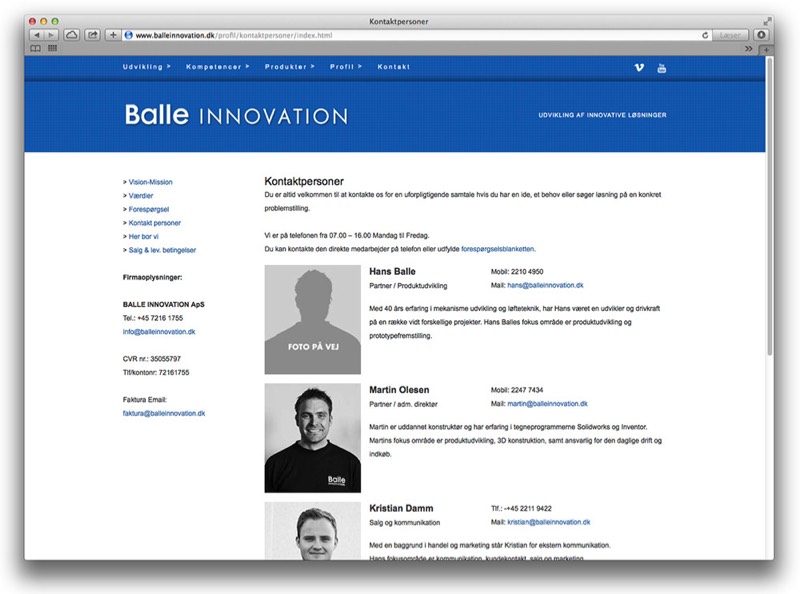
Task: Click the Share icon in toolbar
Action: coord(92,35)
